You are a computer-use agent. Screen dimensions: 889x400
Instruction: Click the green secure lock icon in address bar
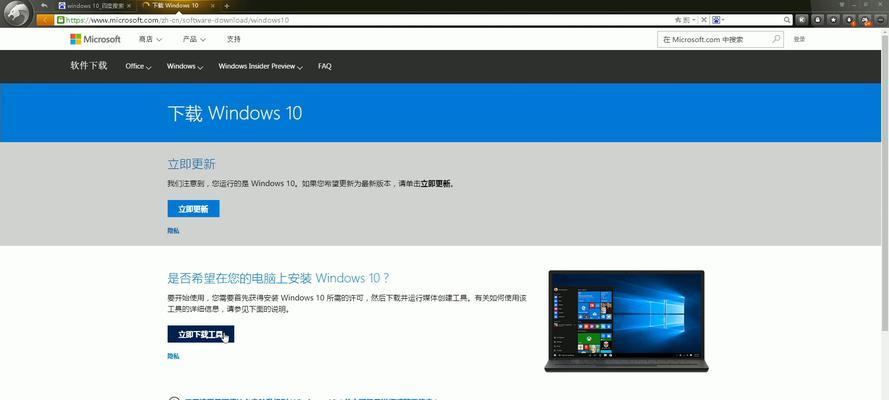tap(61, 20)
